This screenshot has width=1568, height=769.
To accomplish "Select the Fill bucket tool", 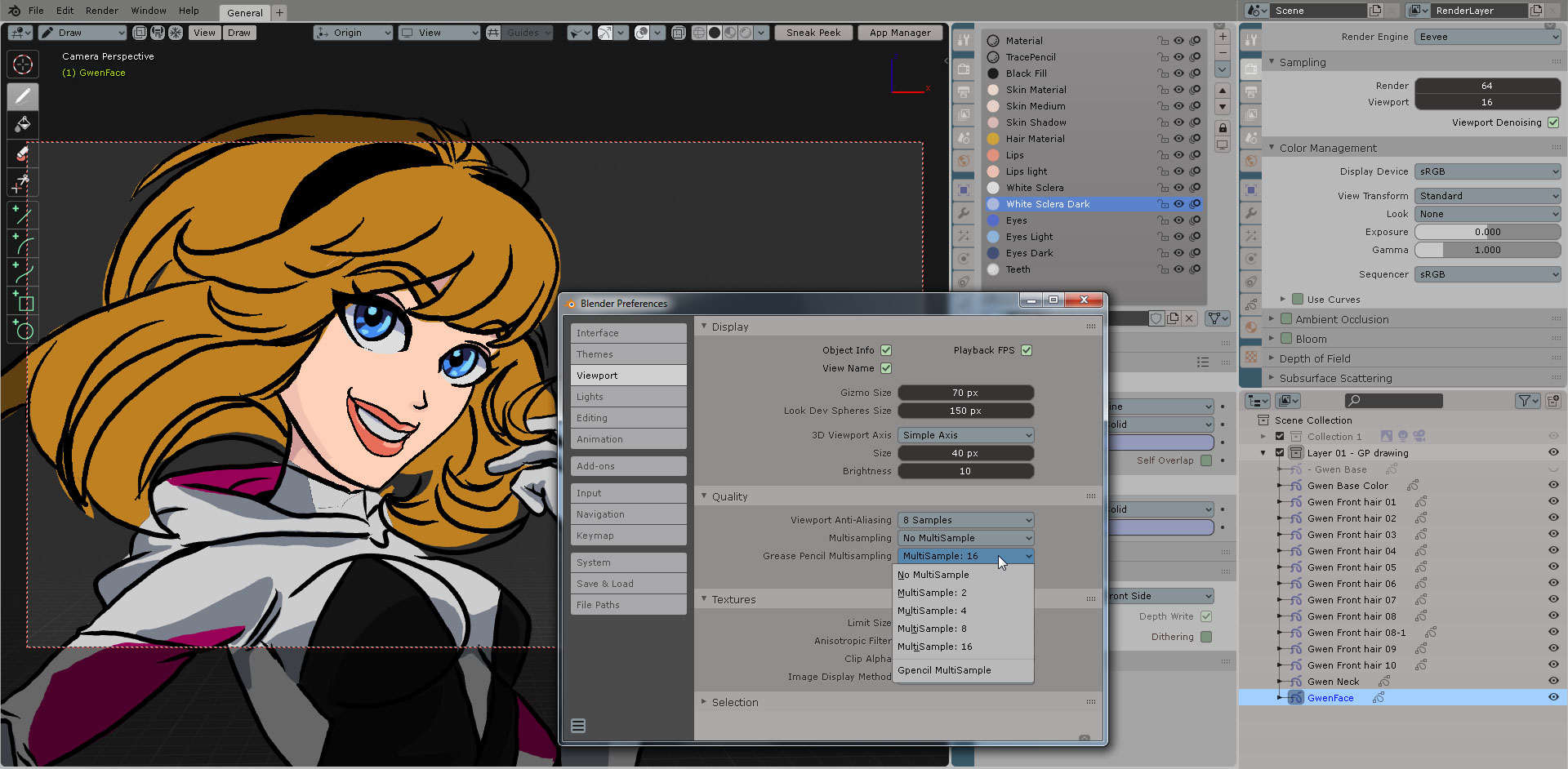I will [x=23, y=124].
